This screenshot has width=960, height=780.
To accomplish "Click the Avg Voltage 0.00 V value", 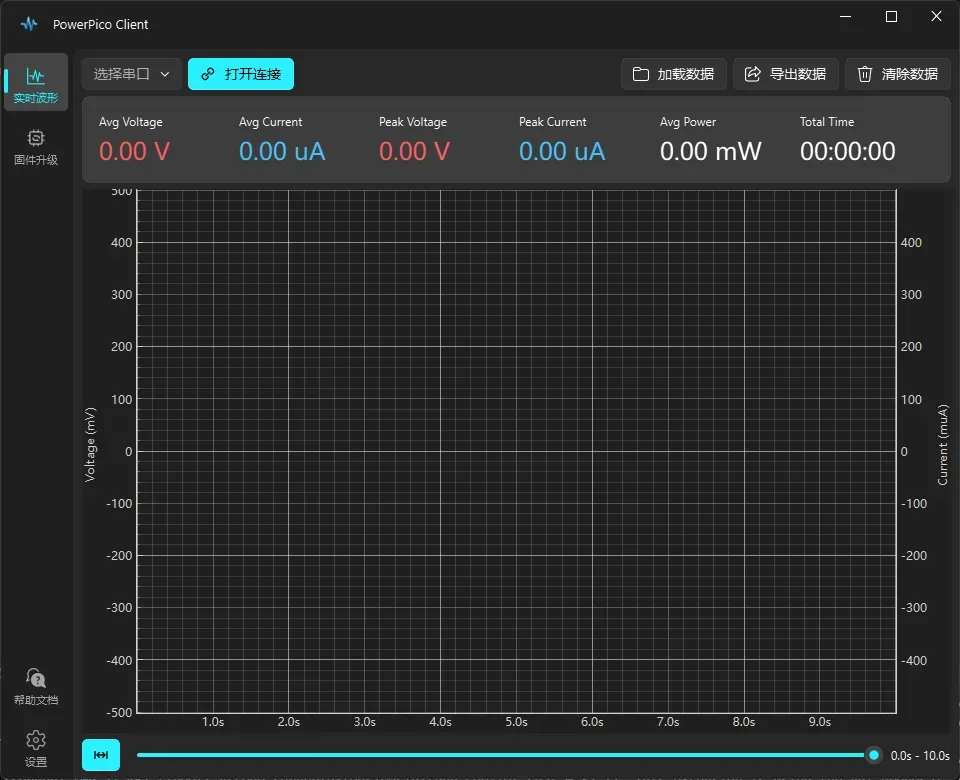I will coord(134,151).
